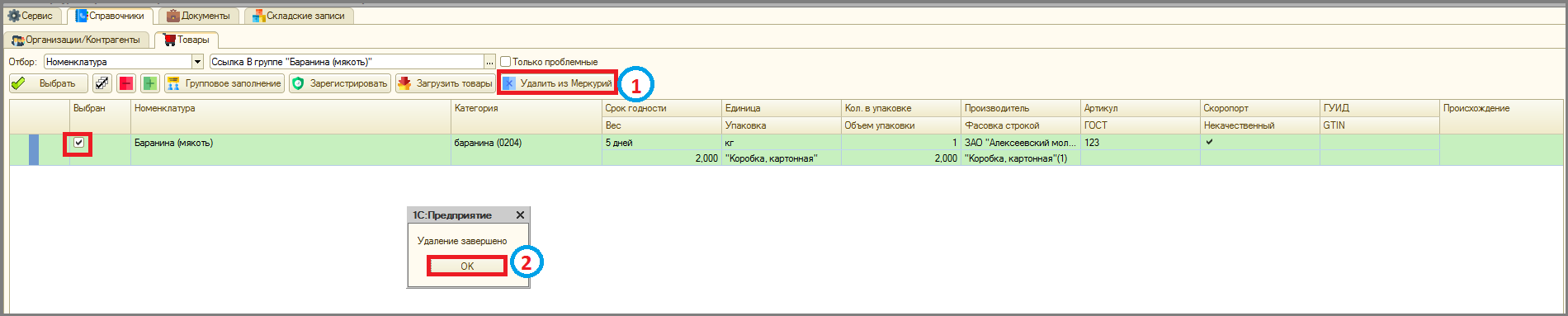
Task: Close the 1С:Предприятие dialog
Action: (520, 215)
